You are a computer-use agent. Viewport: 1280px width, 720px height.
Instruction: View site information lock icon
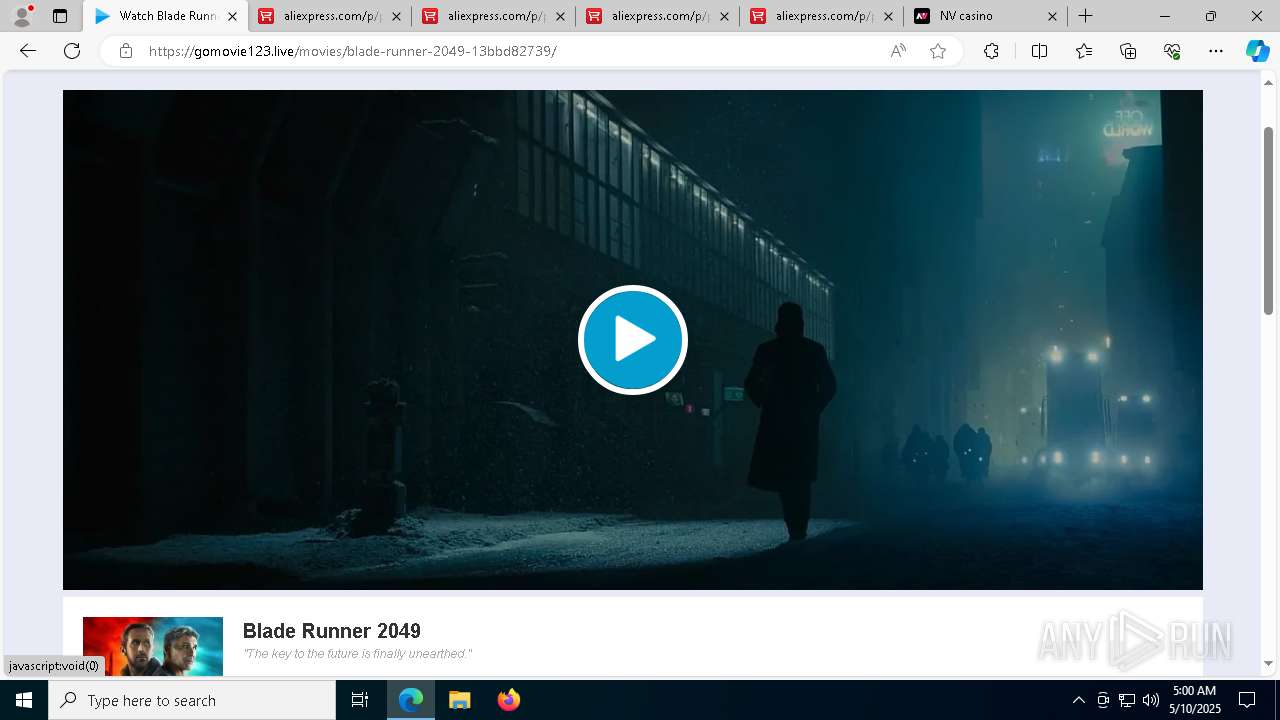125,51
